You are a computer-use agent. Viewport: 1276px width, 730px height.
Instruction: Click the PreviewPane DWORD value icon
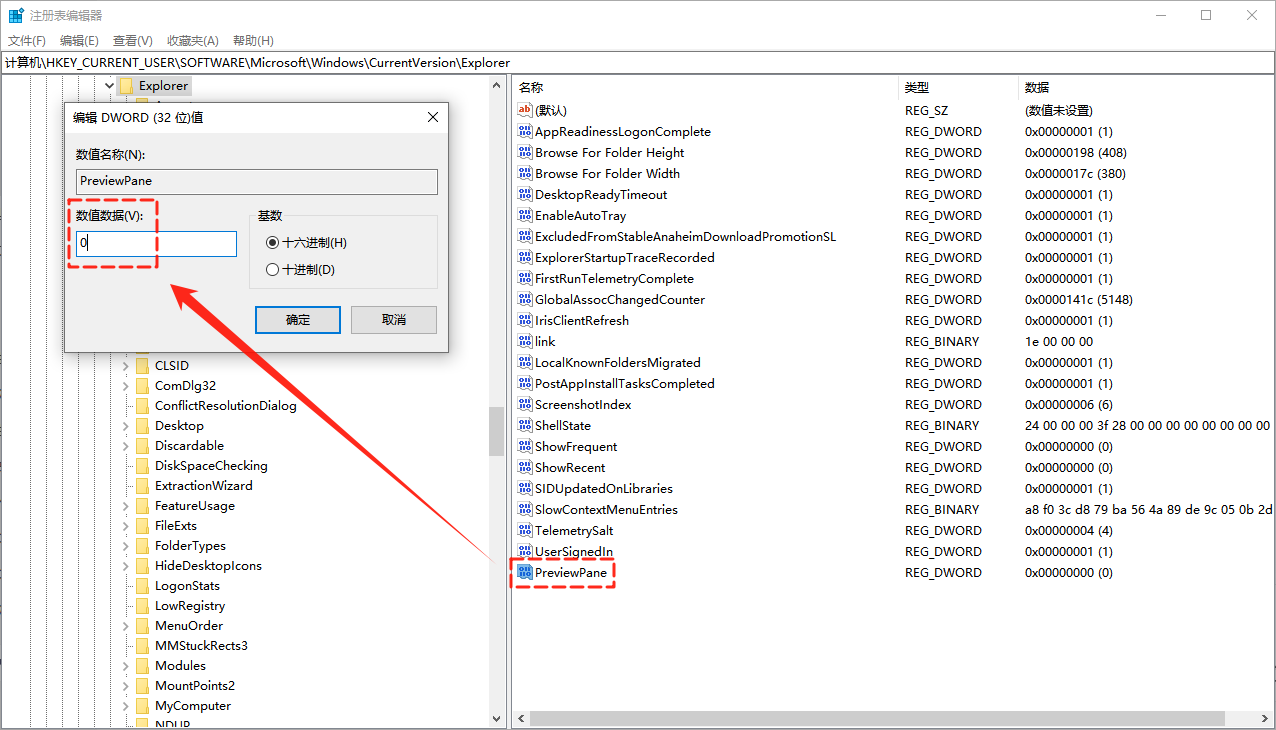tap(524, 573)
